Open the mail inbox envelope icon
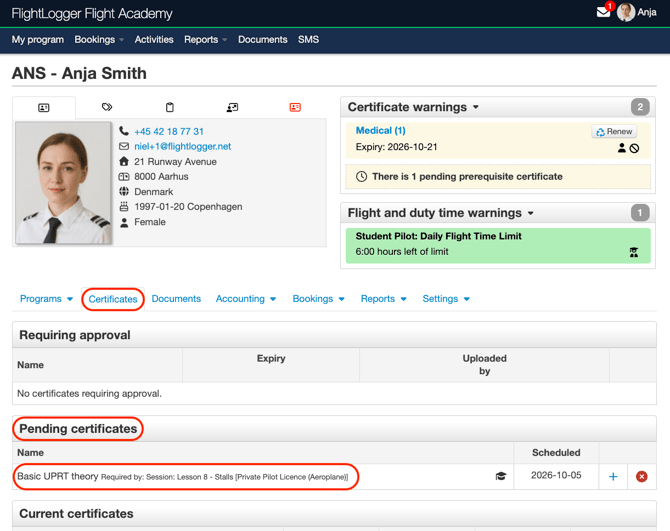The height and width of the screenshot is (531, 670). click(603, 12)
